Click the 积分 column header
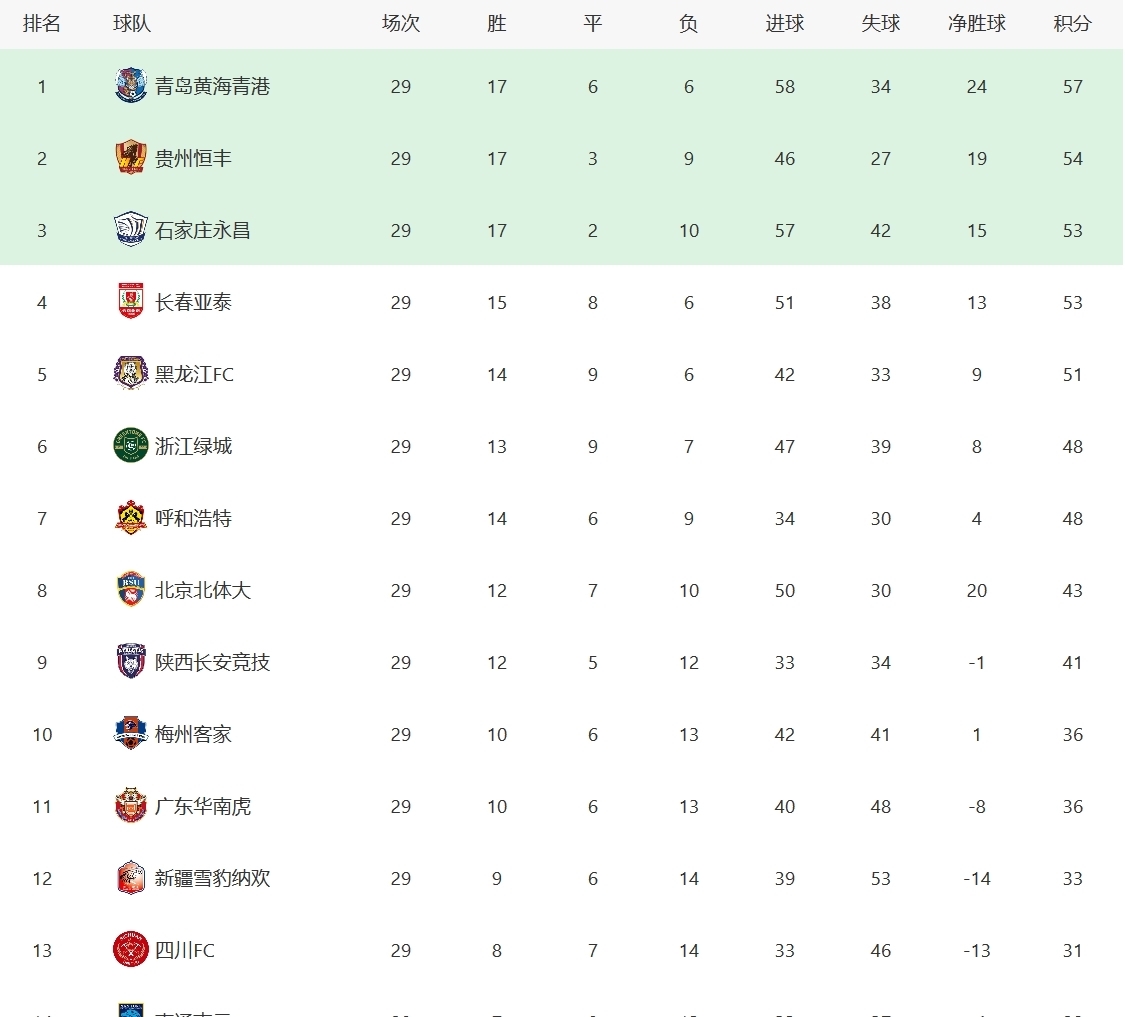The height and width of the screenshot is (1017, 1125). tap(1072, 24)
